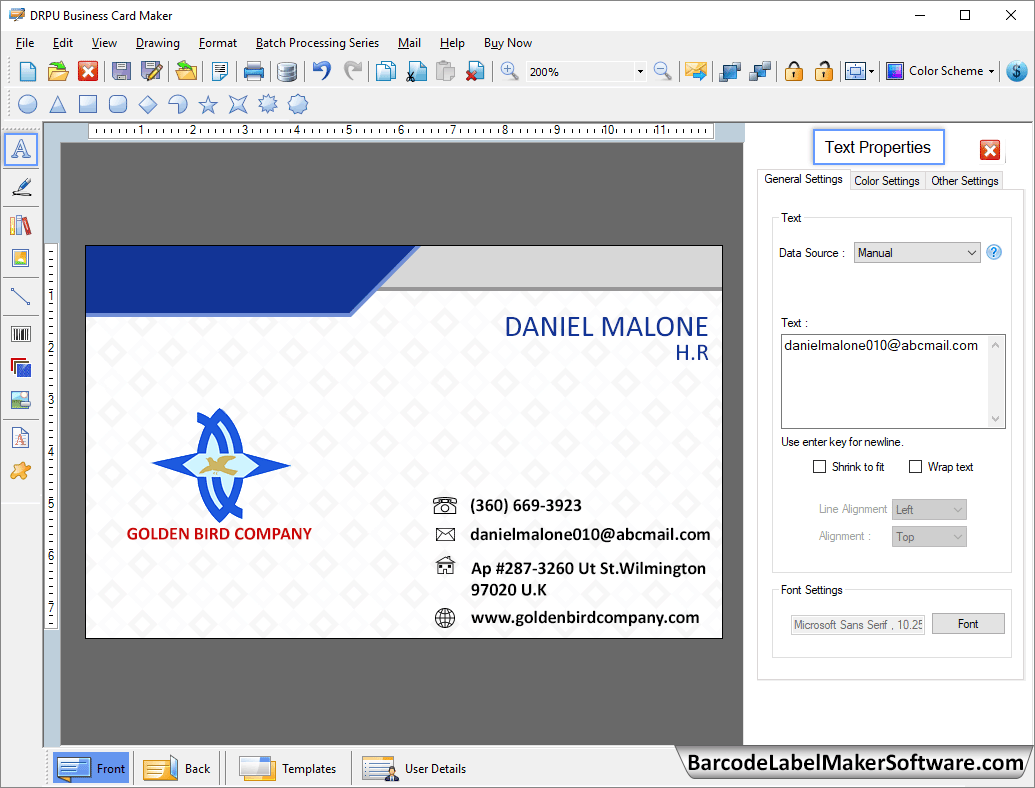Select the Barcode tool
This screenshot has width=1035, height=788.
point(20,334)
